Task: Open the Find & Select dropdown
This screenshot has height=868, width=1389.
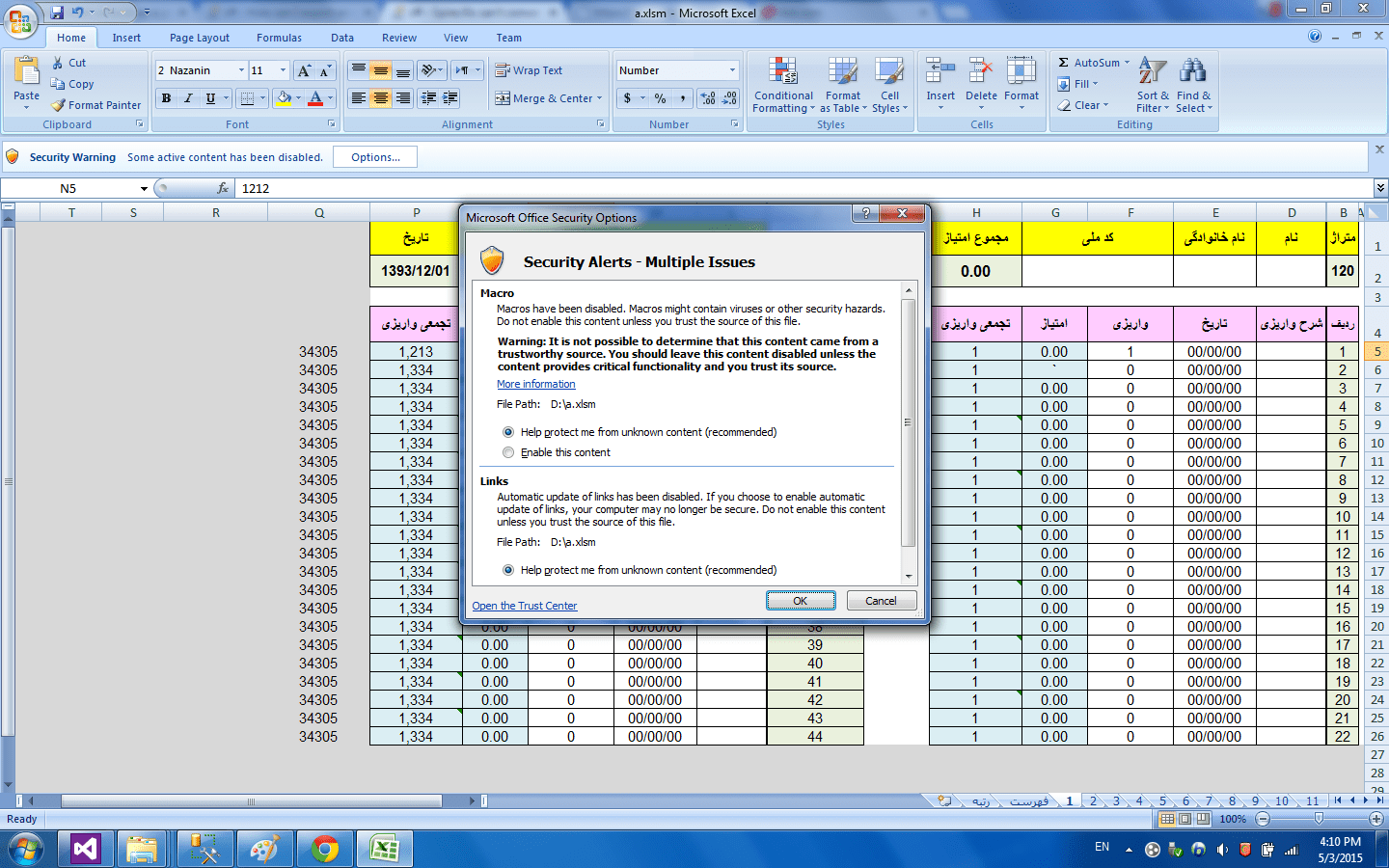Action: click(x=1194, y=85)
